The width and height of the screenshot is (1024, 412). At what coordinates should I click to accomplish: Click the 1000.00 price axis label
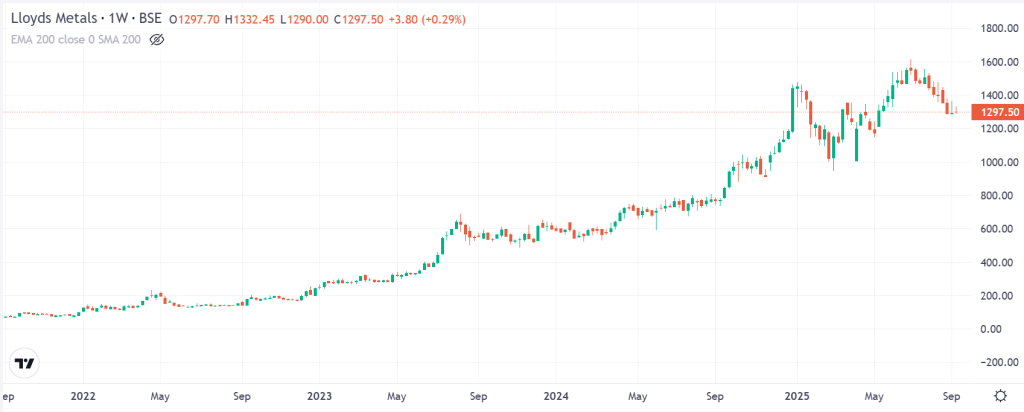pos(1000,163)
